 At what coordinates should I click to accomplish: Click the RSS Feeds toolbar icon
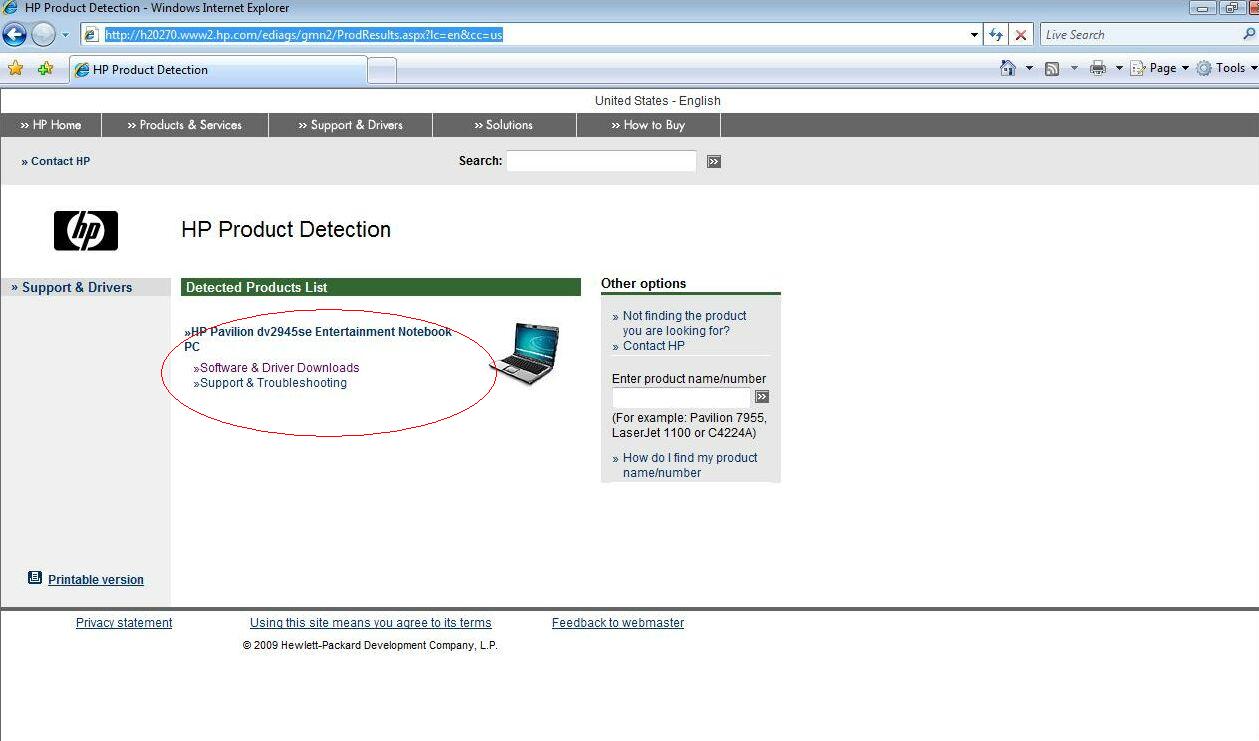click(1052, 68)
